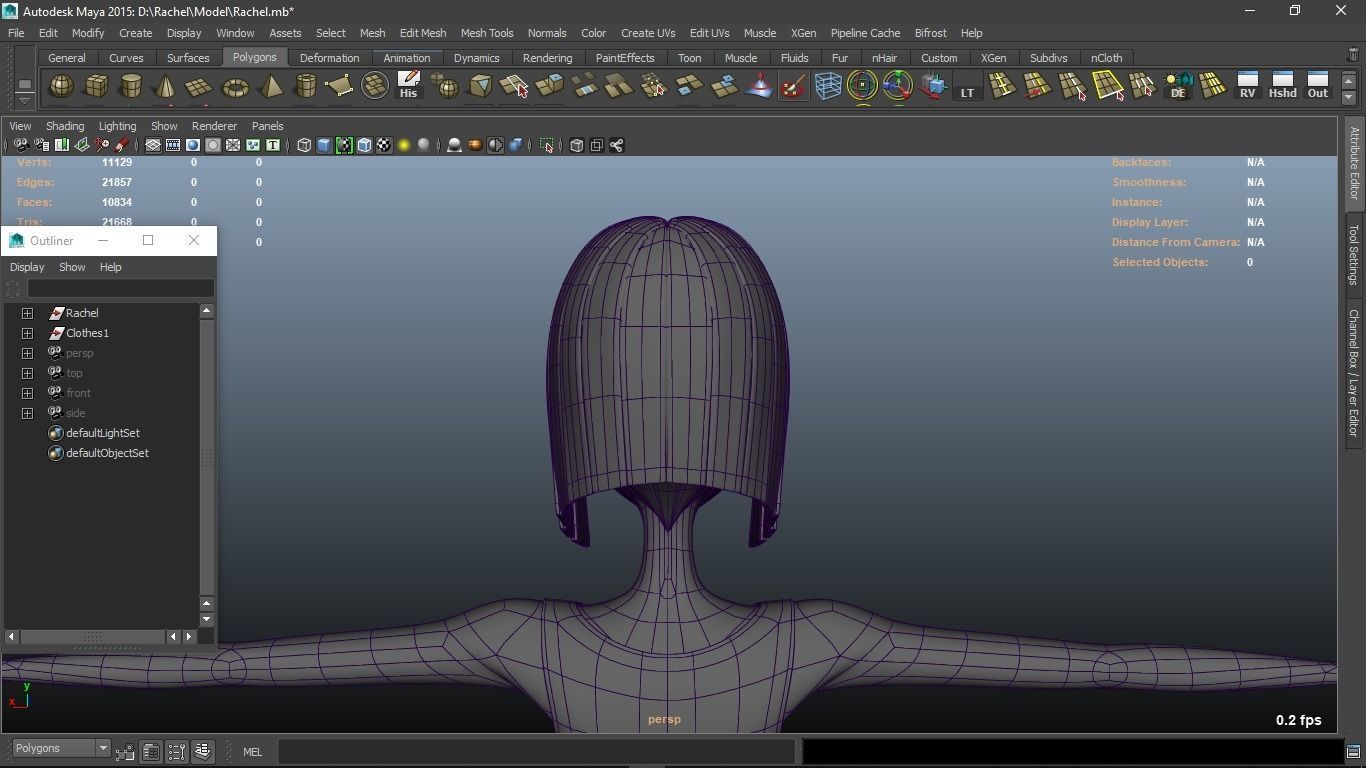Create a polygon torus from the shelf

pos(235,88)
